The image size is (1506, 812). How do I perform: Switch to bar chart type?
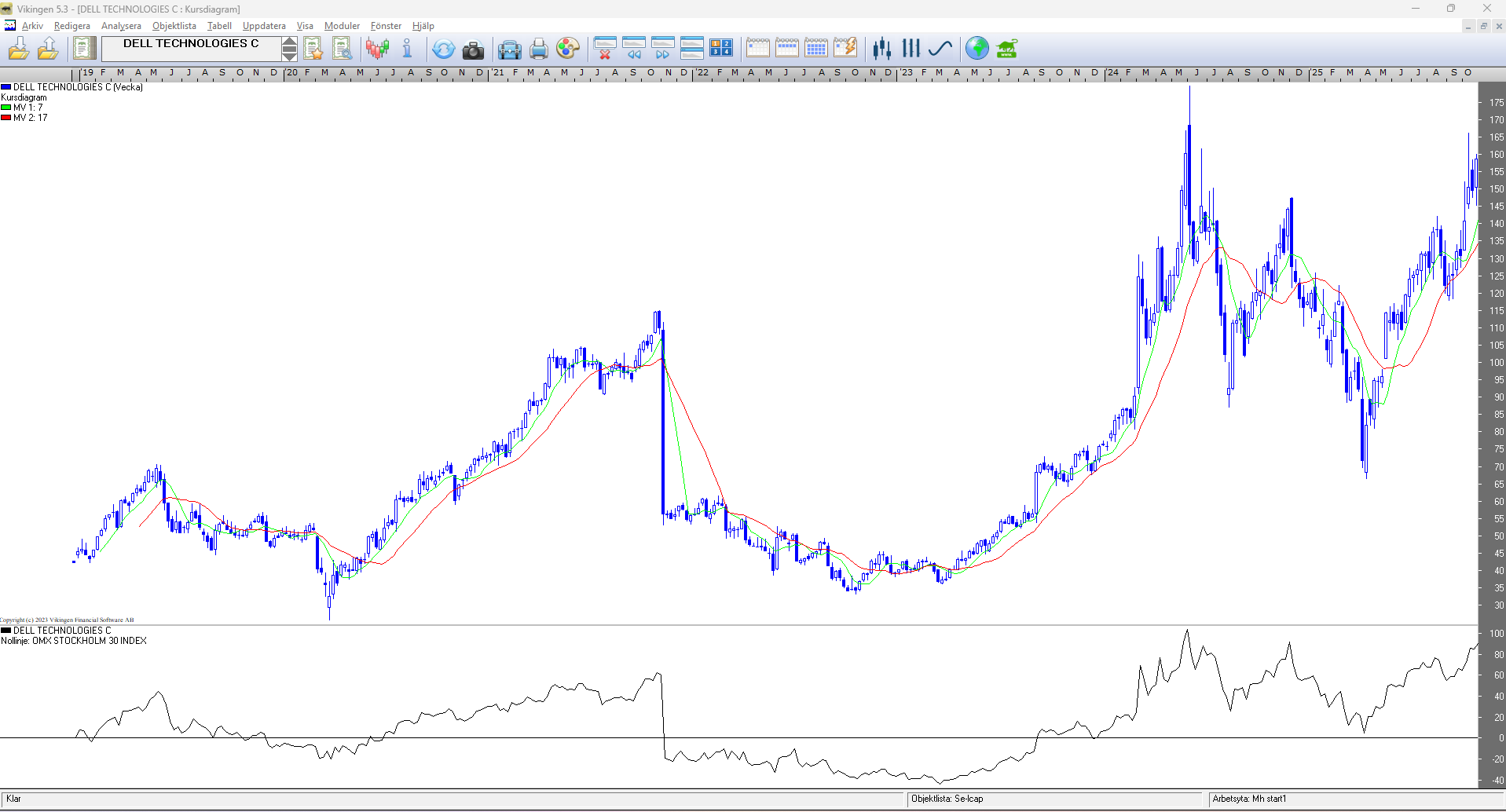911,49
